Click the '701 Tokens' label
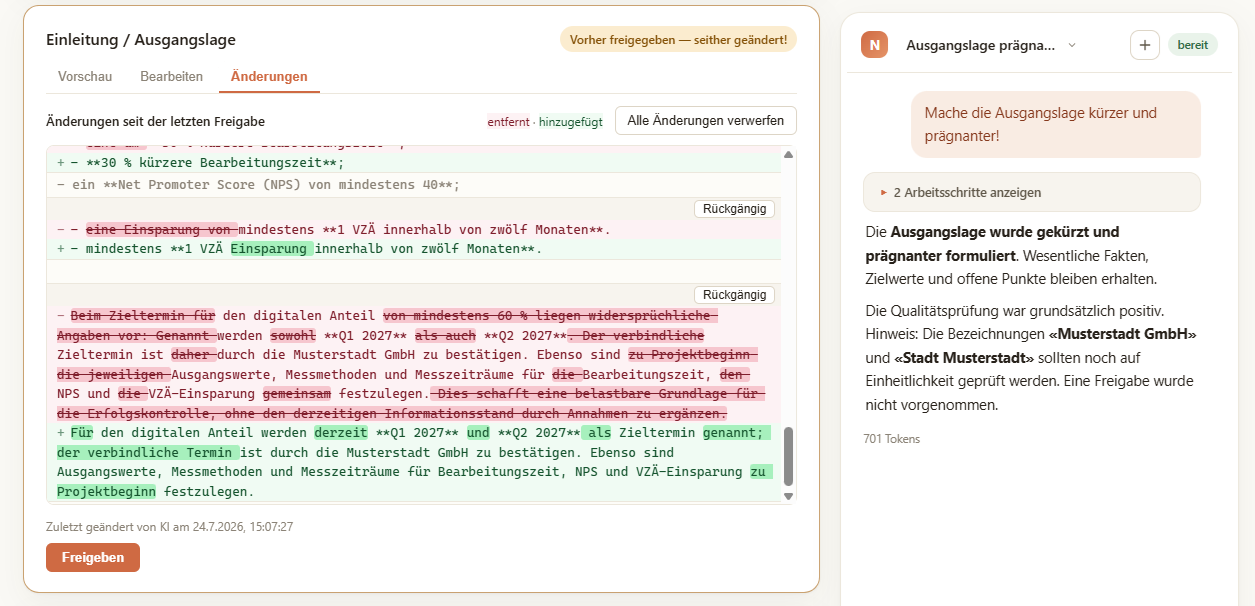The image size is (1255, 606). click(x=891, y=439)
